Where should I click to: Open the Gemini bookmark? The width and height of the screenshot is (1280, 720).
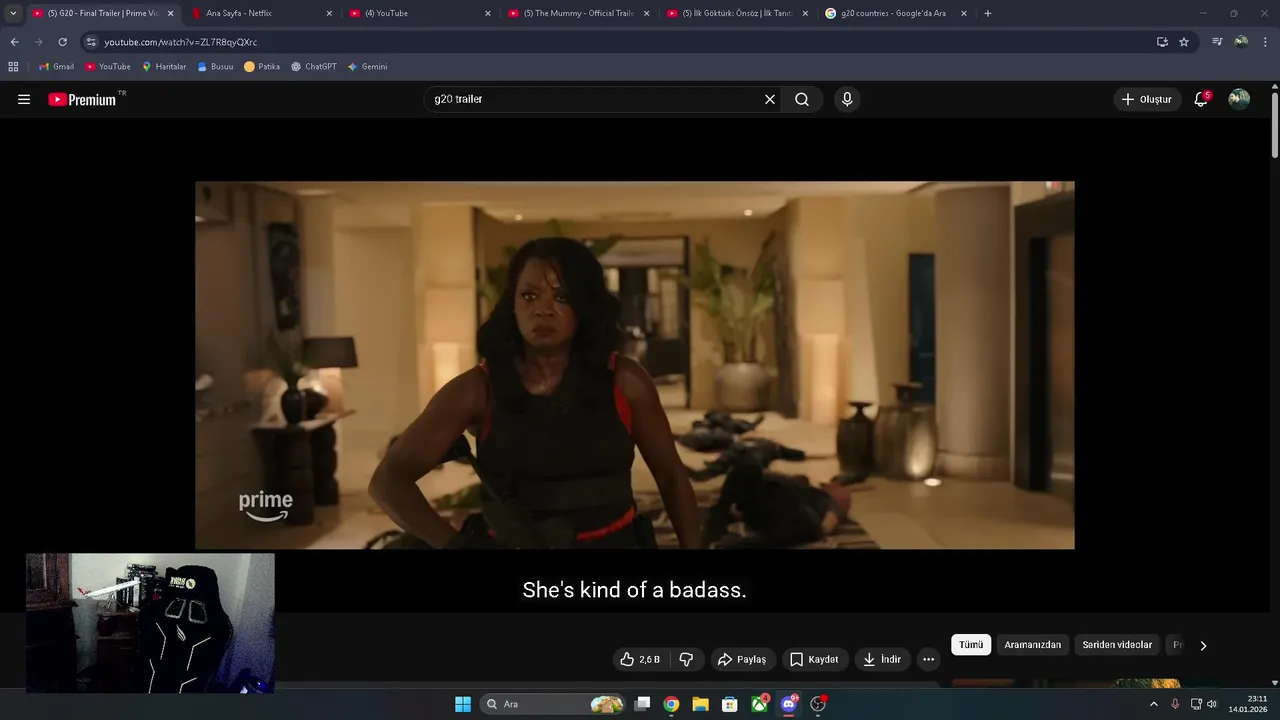pyautogui.click(x=367, y=67)
